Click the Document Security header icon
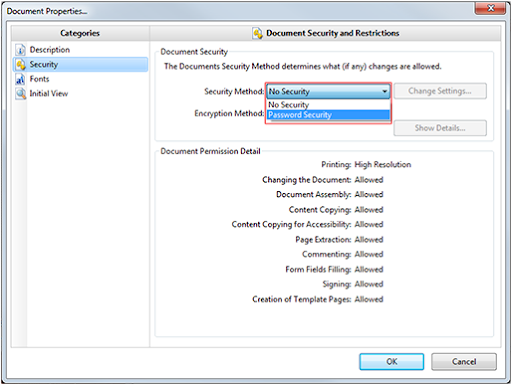Viewport: 512px width, 385px height. pos(257,33)
